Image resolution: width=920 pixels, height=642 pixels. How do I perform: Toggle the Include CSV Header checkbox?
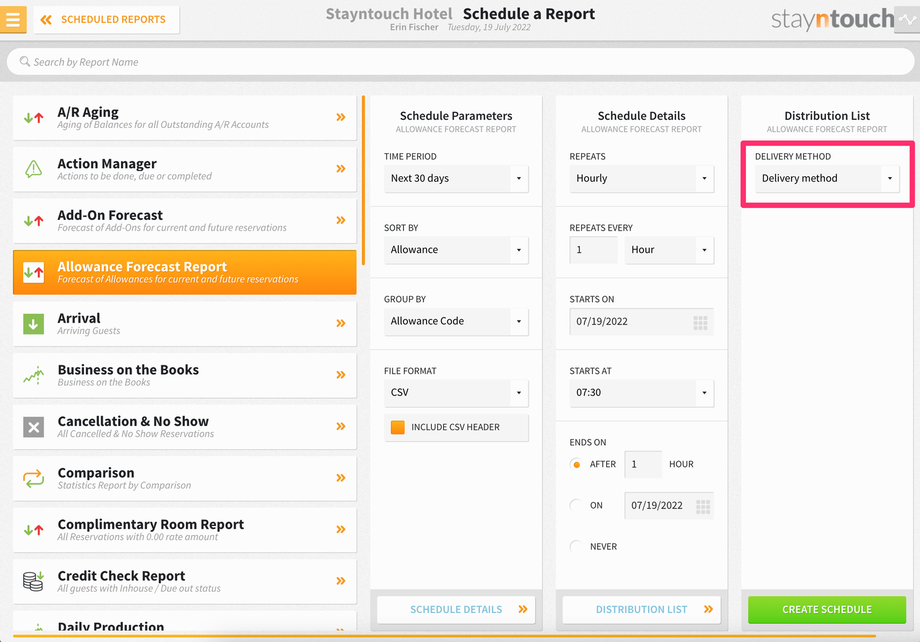398,427
